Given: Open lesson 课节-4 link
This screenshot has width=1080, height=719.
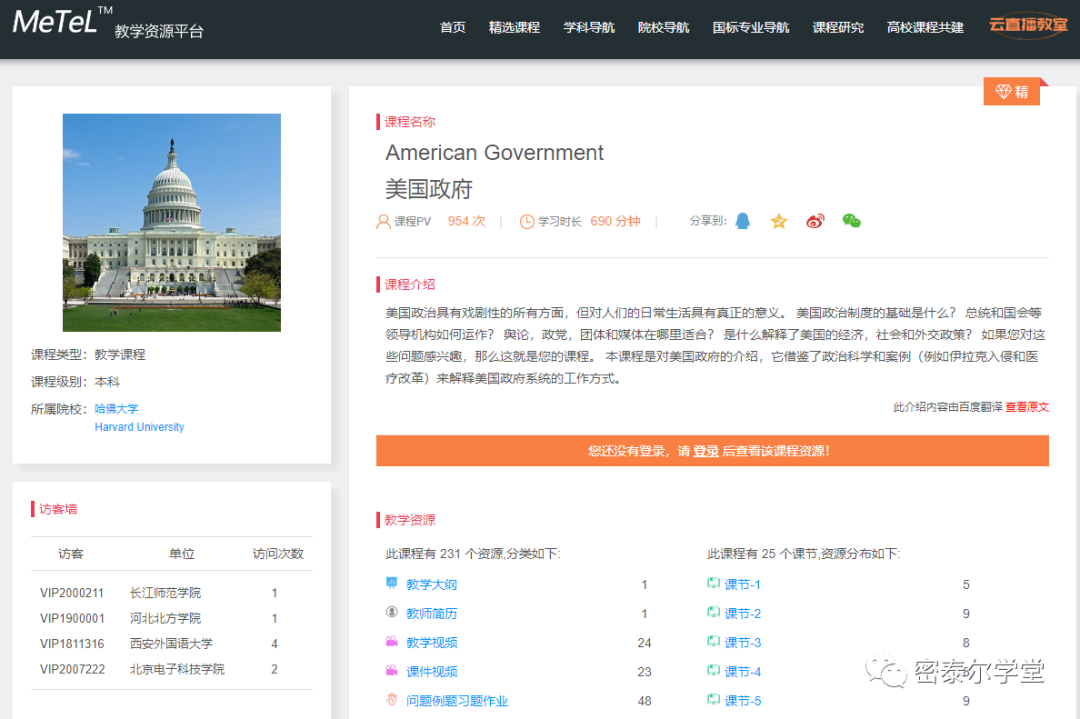Looking at the screenshot, I should 742,671.
